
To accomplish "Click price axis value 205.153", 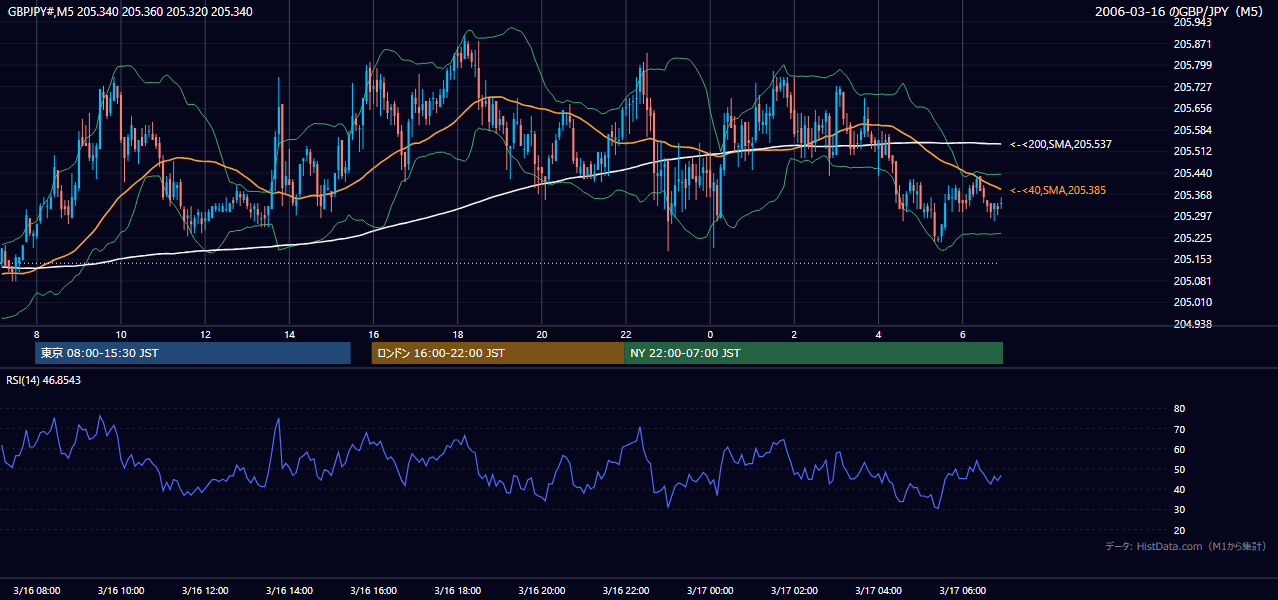I will click(x=1192, y=259).
